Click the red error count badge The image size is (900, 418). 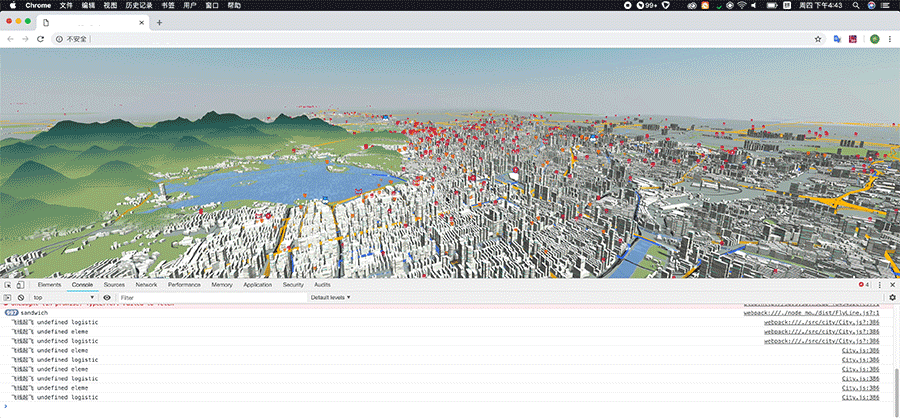click(x=864, y=285)
